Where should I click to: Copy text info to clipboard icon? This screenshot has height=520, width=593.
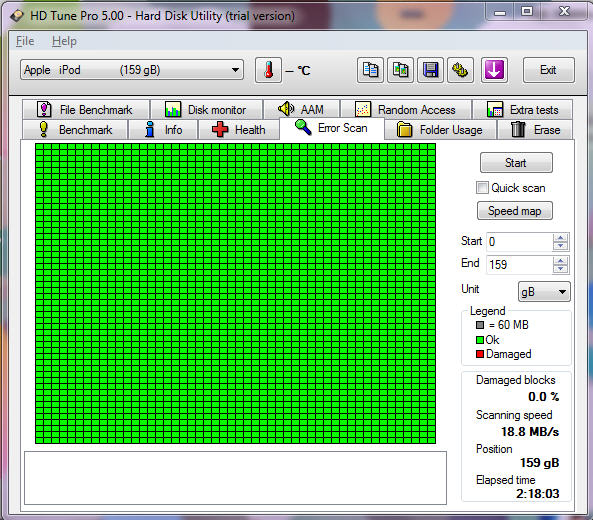coord(370,70)
